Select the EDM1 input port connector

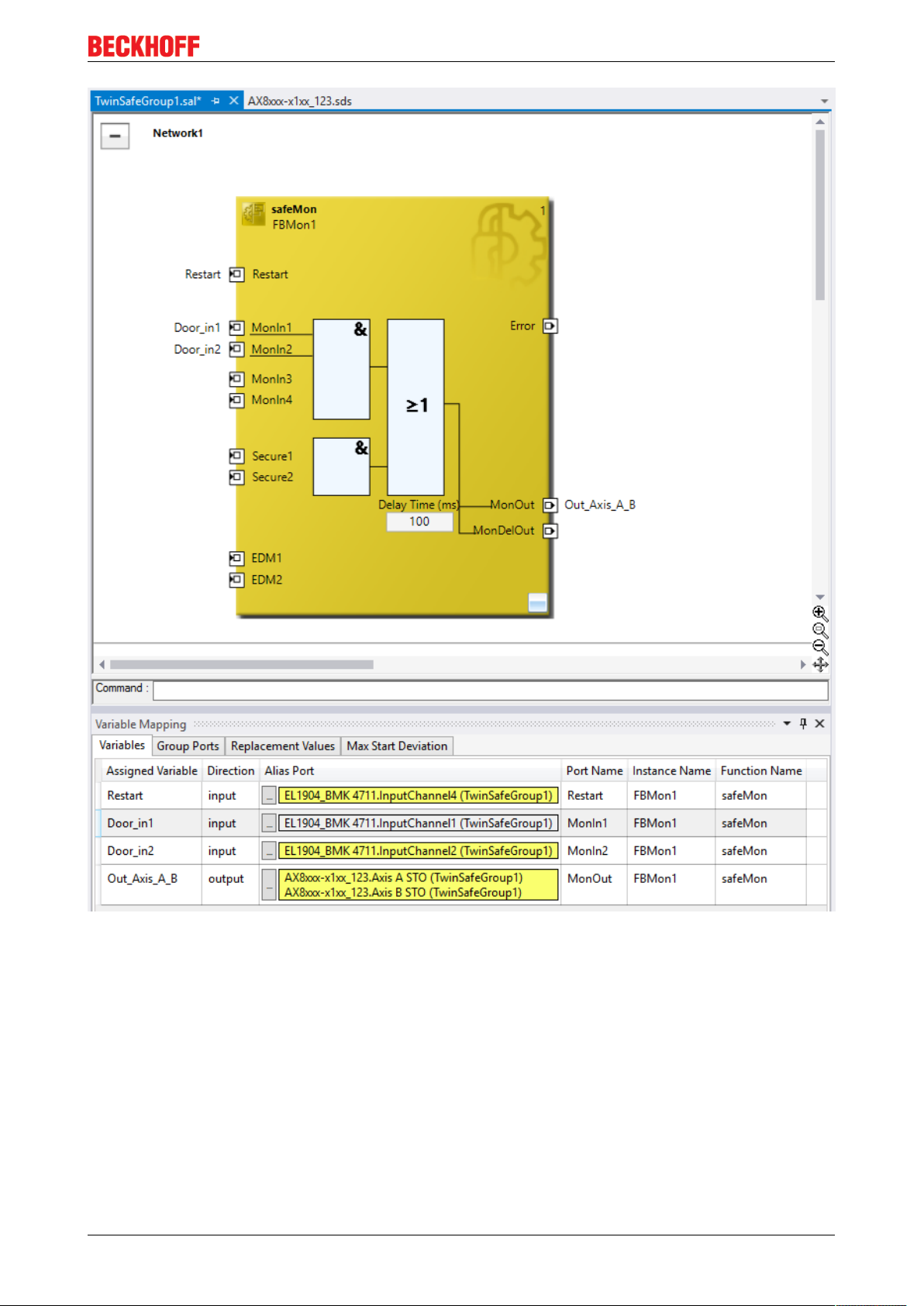tap(236, 558)
